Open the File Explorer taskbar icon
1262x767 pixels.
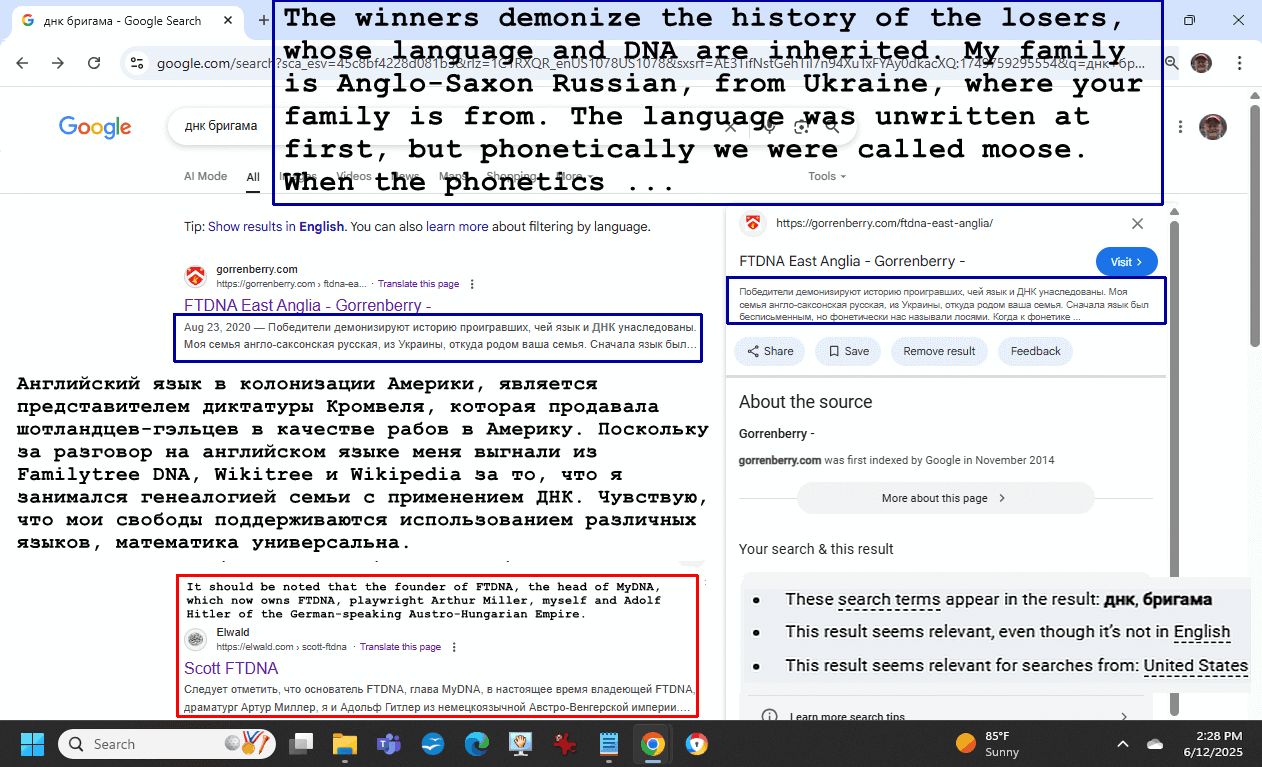tap(344, 744)
